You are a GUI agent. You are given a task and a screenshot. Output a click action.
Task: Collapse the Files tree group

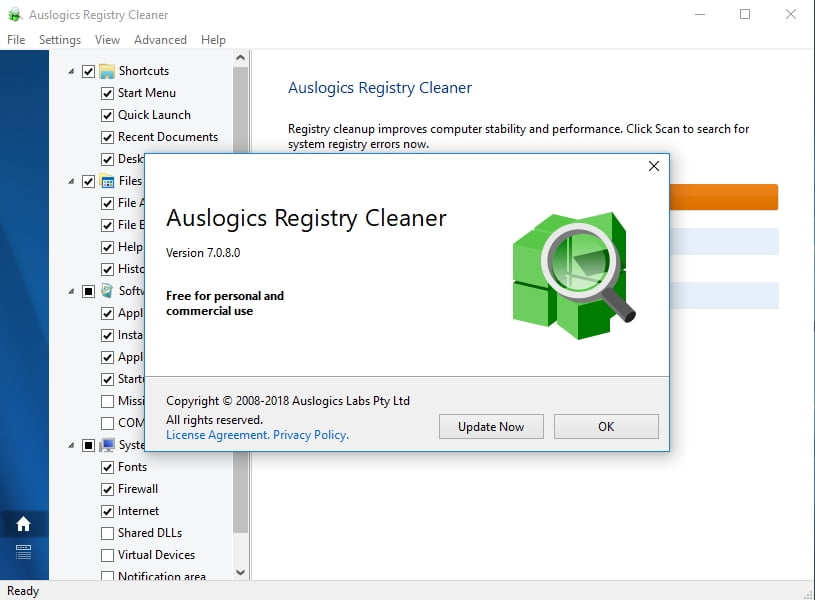coord(71,181)
